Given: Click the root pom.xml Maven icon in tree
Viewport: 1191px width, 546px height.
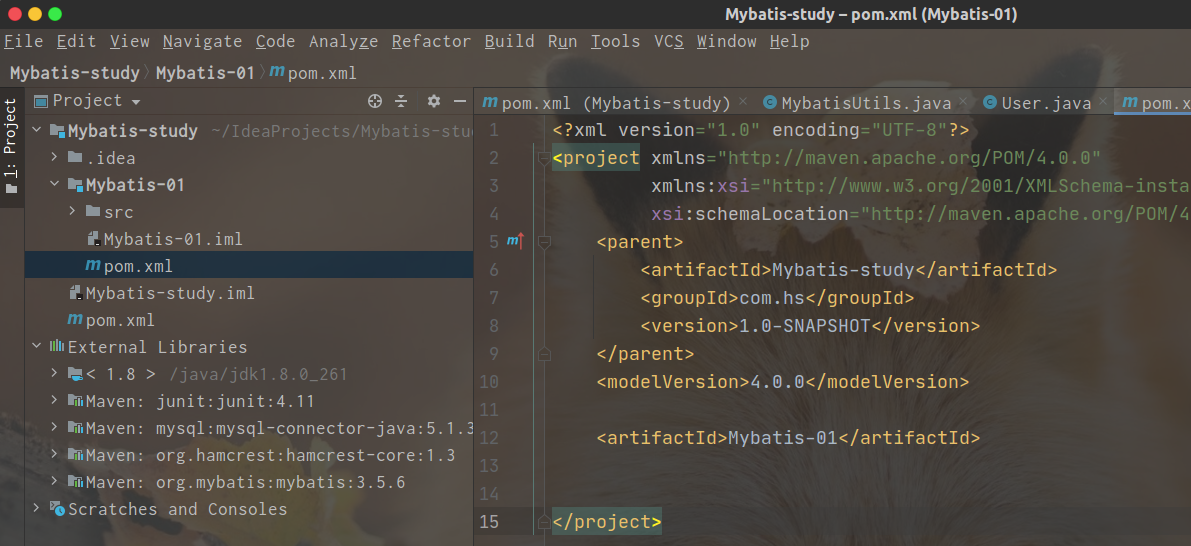Looking at the screenshot, I should coord(74,319).
